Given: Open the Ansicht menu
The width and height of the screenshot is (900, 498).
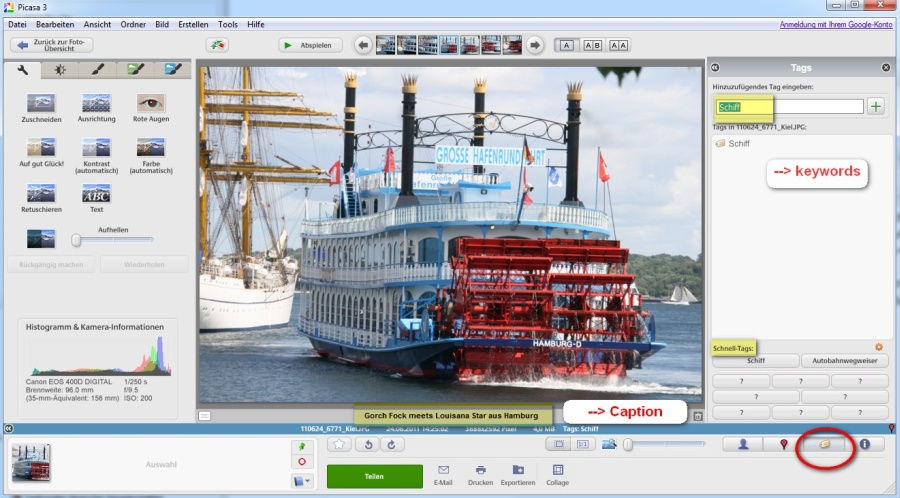Looking at the screenshot, I should pos(97,25).
